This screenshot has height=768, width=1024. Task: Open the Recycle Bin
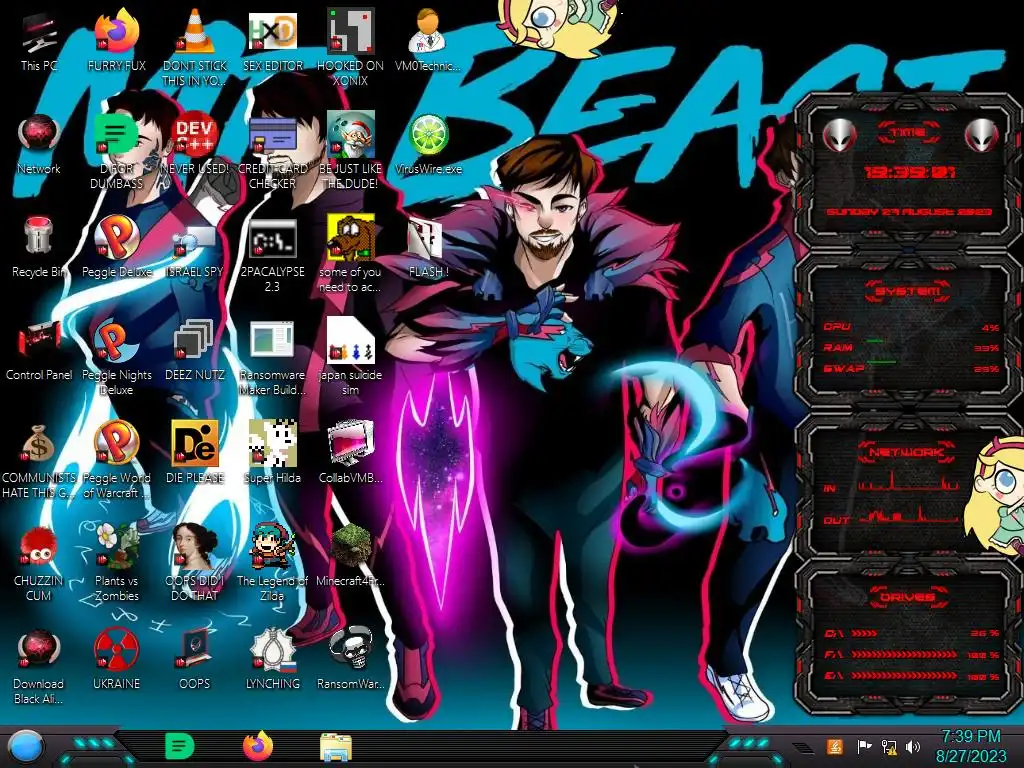[39, 248]
